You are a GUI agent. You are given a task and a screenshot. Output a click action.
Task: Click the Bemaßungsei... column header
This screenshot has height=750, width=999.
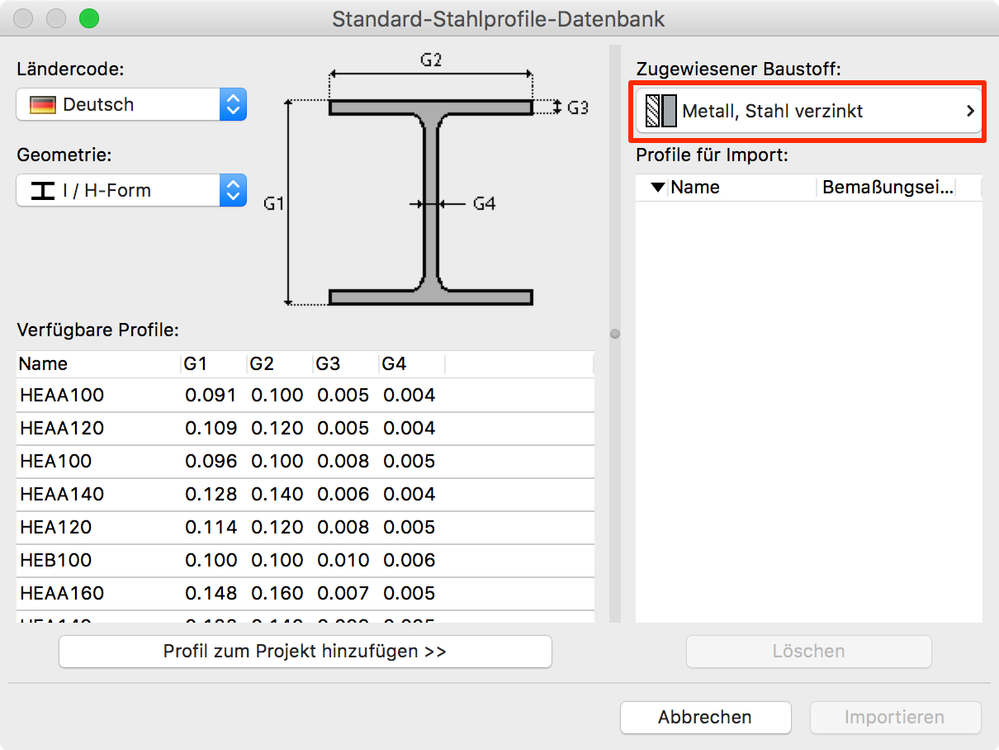888,187
